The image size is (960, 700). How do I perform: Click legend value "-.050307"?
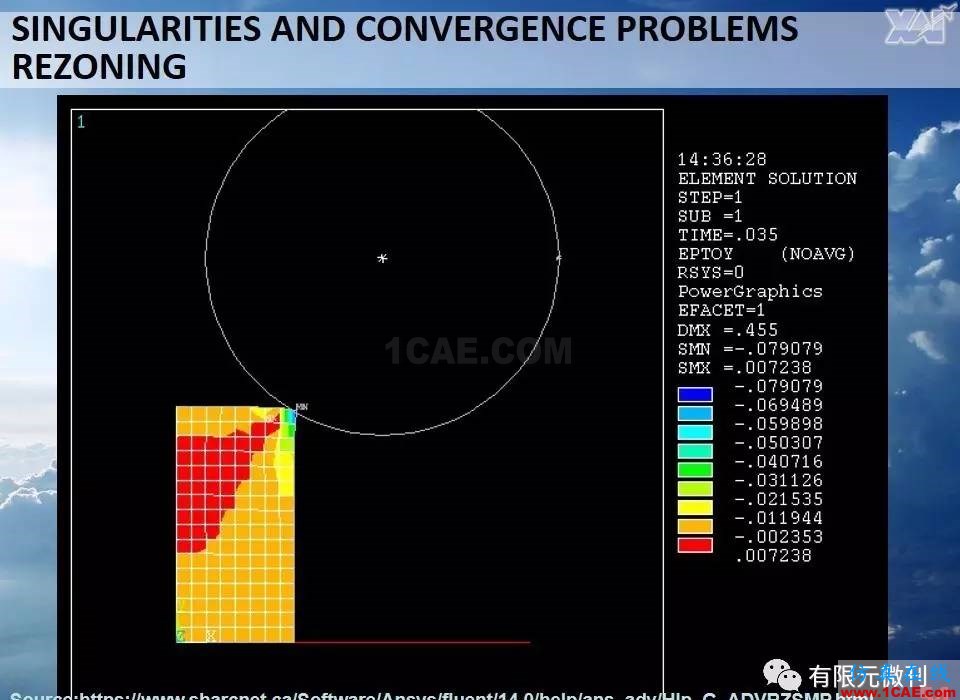[778, 443]
